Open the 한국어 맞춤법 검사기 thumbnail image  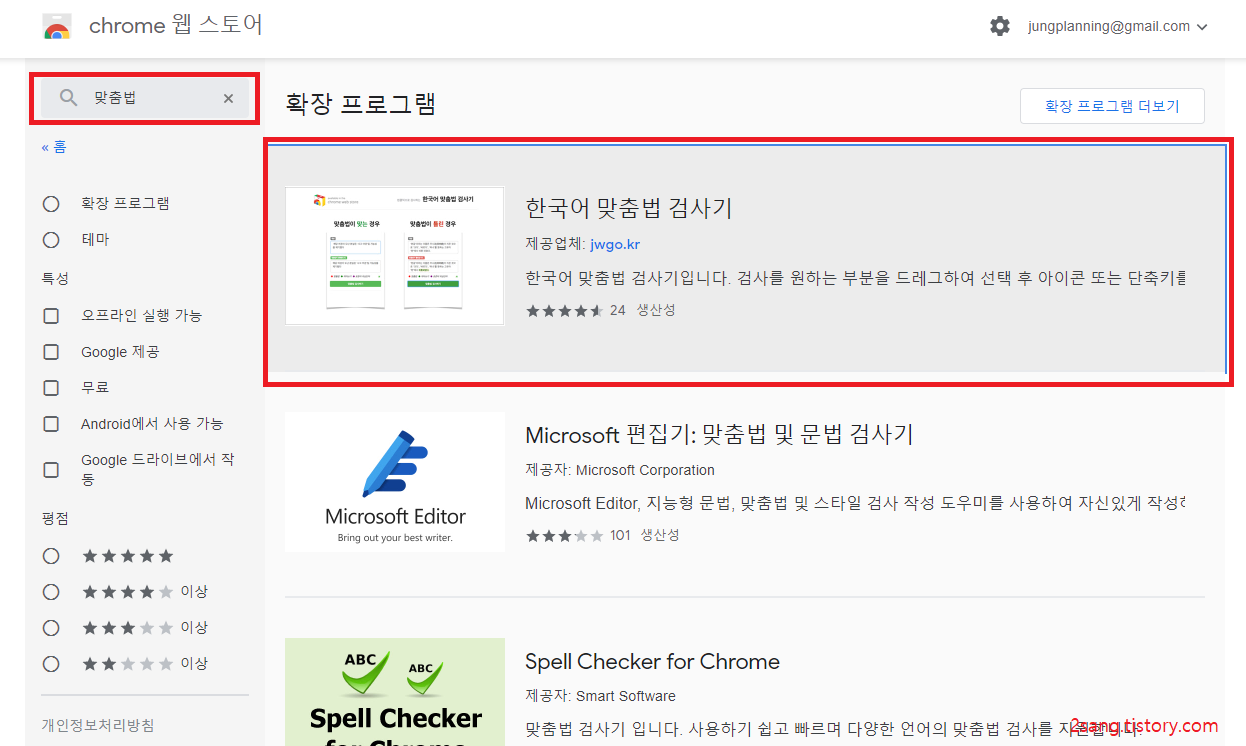click(395, 255)
